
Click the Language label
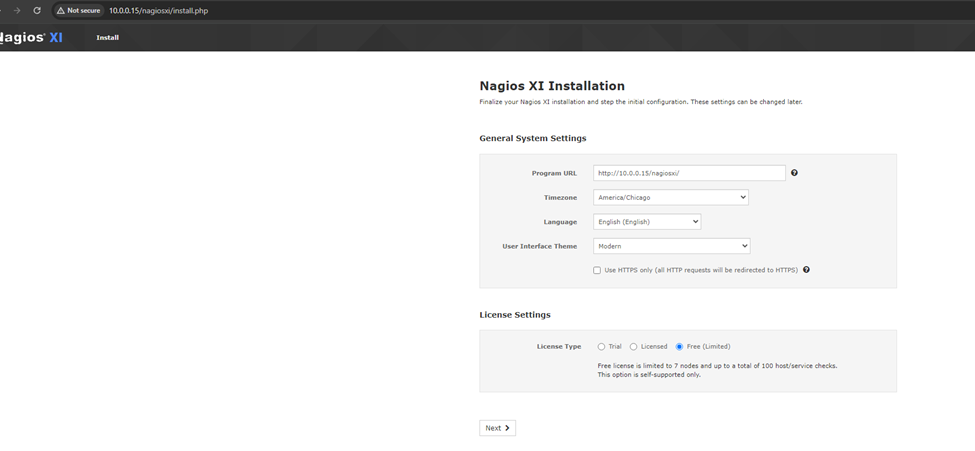560,222
